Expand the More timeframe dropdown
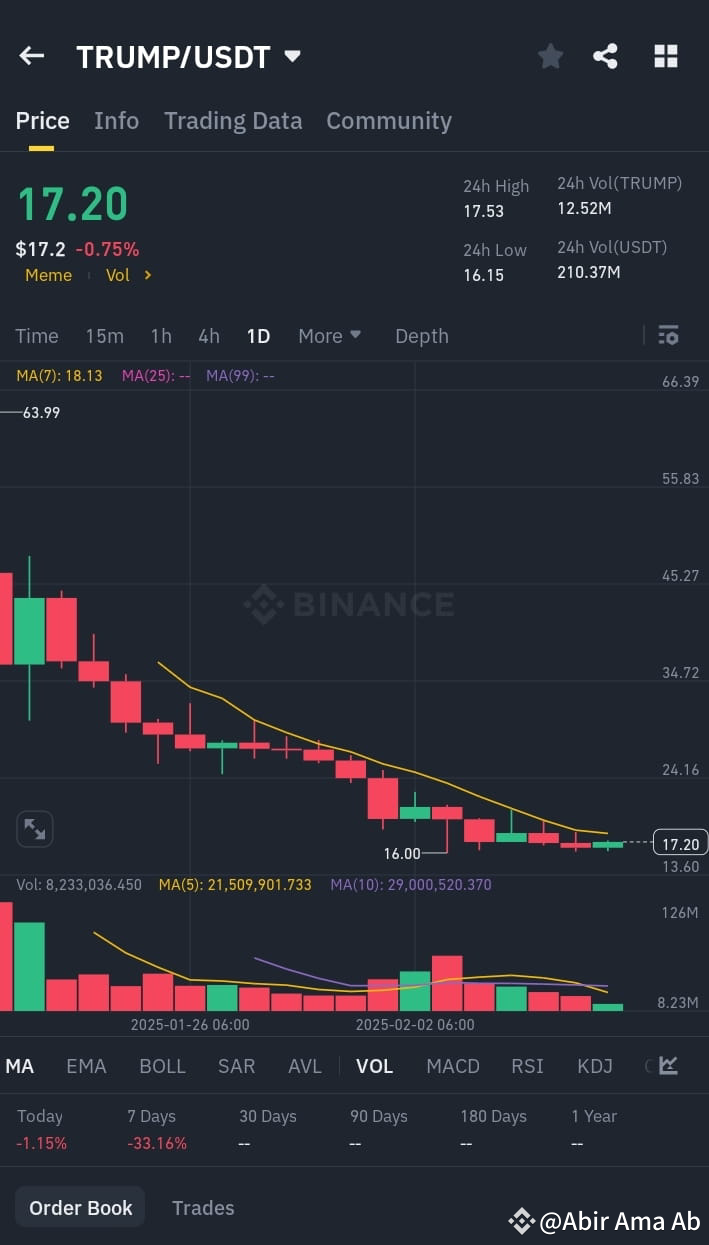This screenshot has width=709, height=1245. point(329,335)
